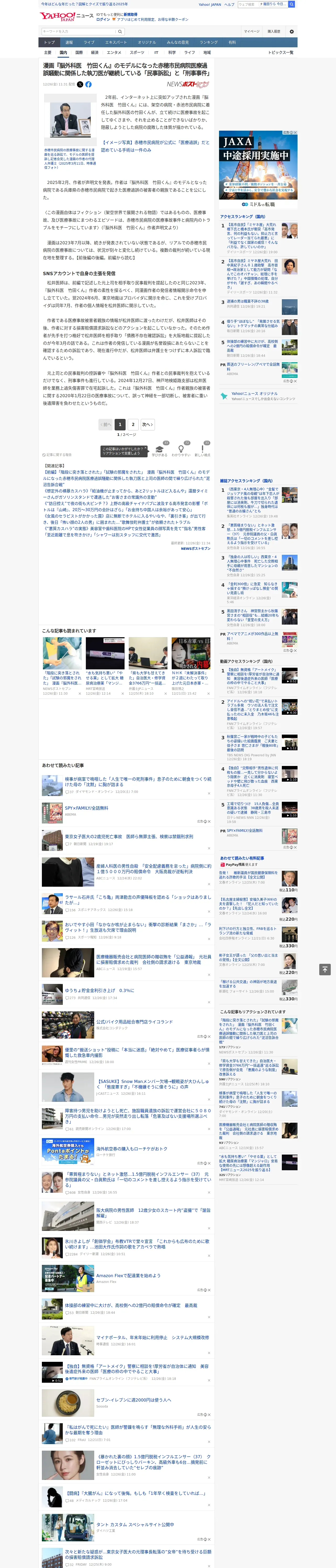Select the オリジナル navigation tab
This screenshot has height=1568, width=336.
(x=147, y=43)
